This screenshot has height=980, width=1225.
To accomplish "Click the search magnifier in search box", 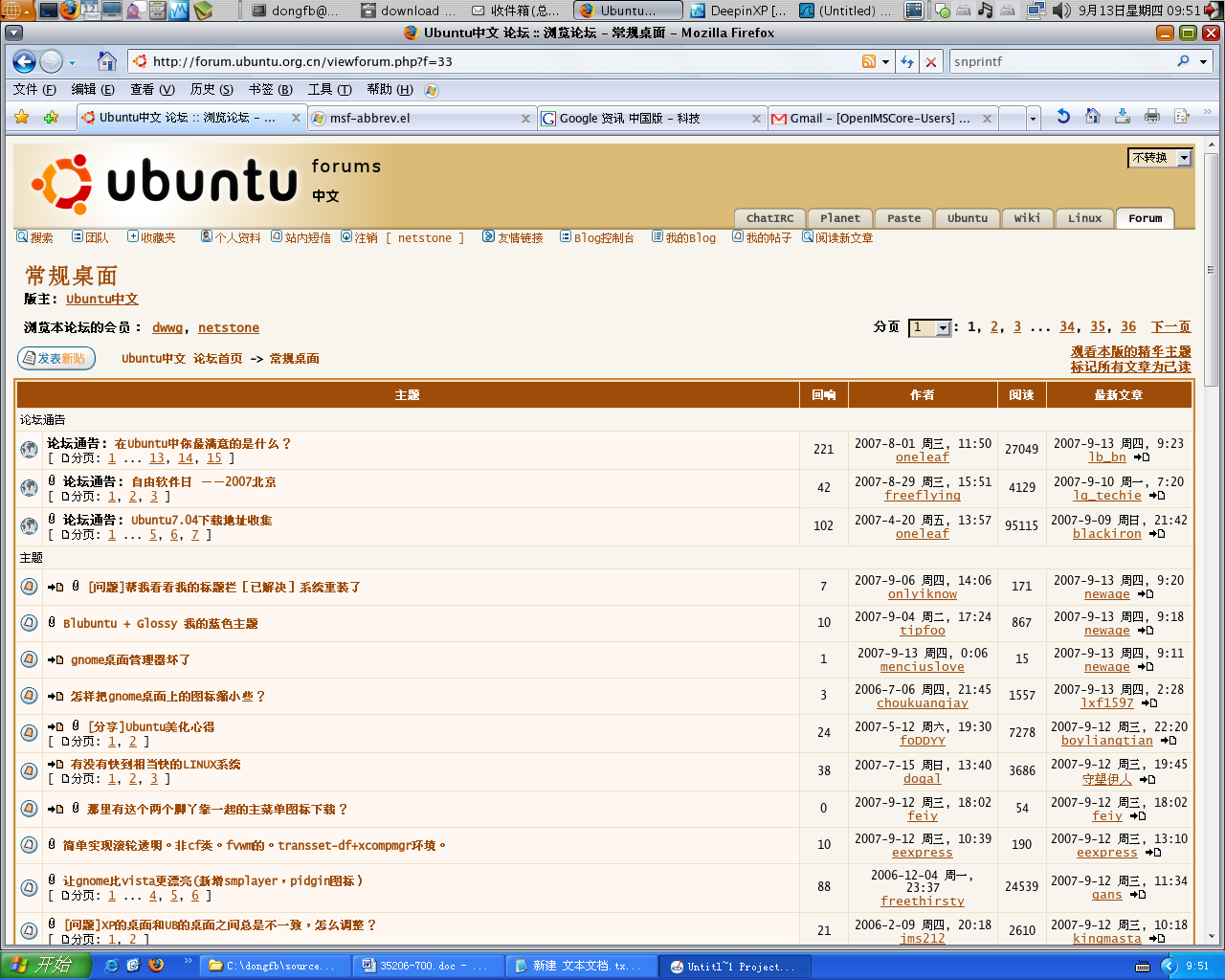I will 1184,61.
